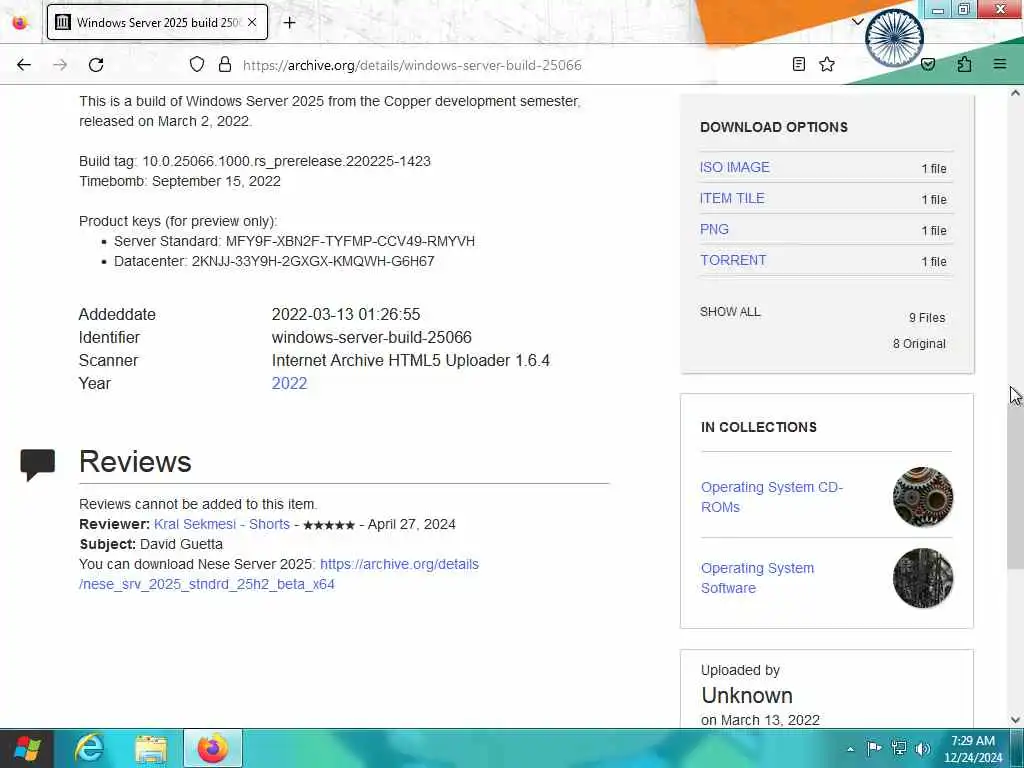The width and height of the screenshot is (1024, 768).
Task: Click the 9 Files count text
Action: pos(927,318)
